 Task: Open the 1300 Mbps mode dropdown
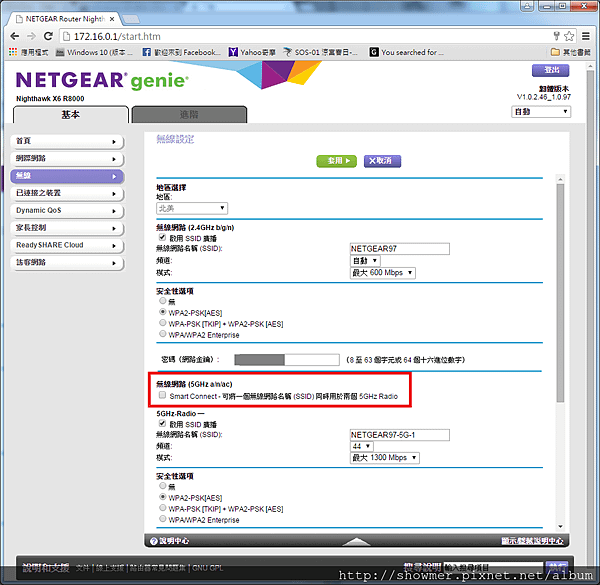[x=385, y=458]
